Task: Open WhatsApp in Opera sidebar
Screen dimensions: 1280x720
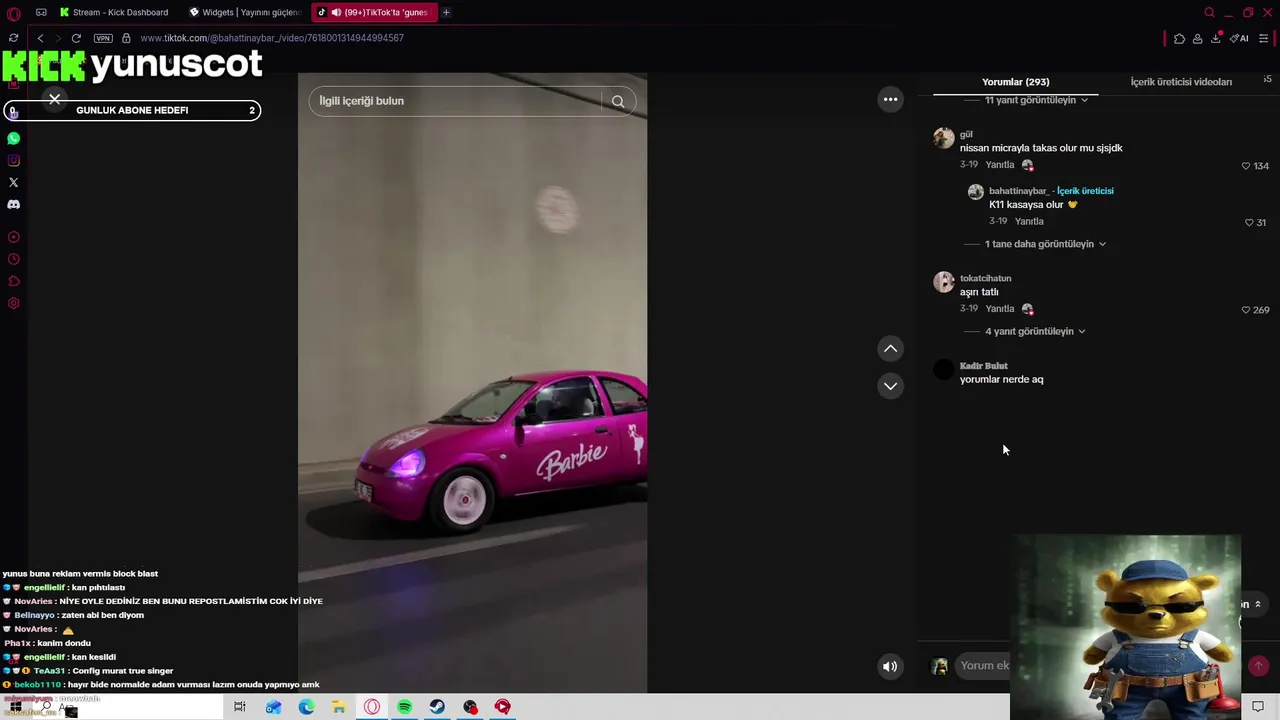Action: coord(13,138)
